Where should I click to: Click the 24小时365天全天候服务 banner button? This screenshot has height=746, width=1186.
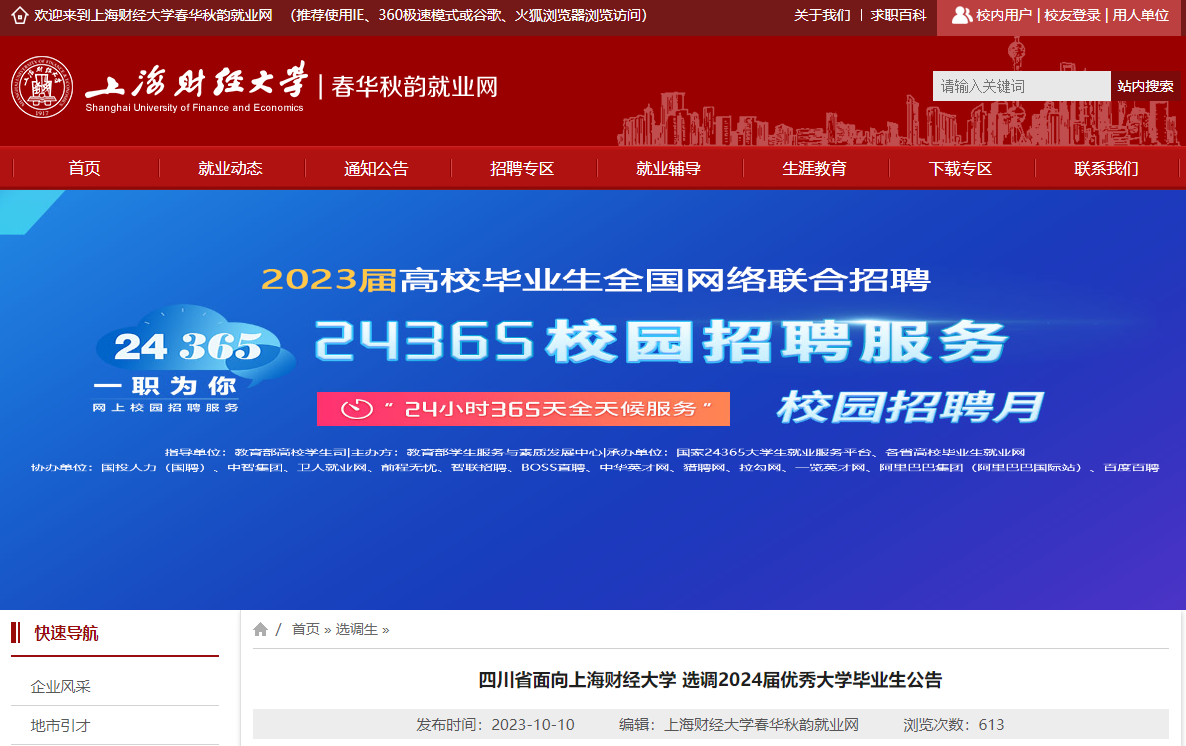[523, 409]
